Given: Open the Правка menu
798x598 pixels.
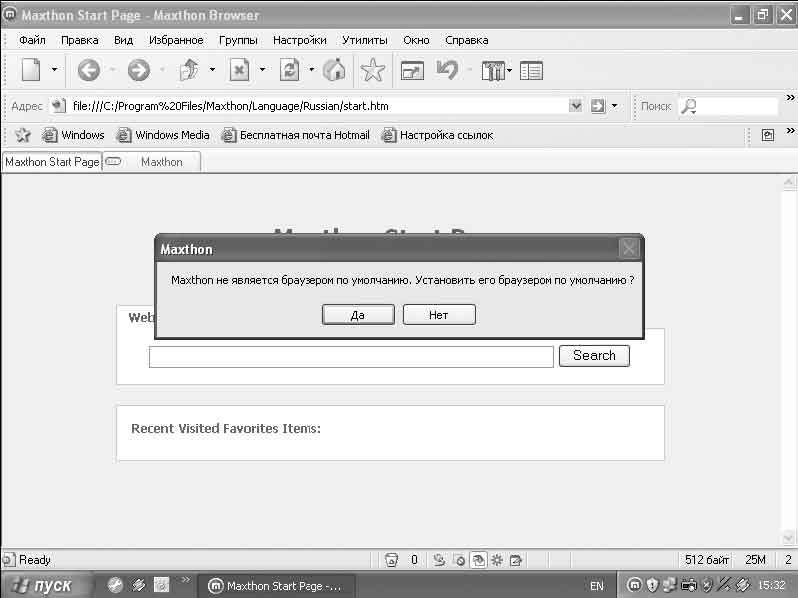Looking at the screenshot, I should coord(79,40).
